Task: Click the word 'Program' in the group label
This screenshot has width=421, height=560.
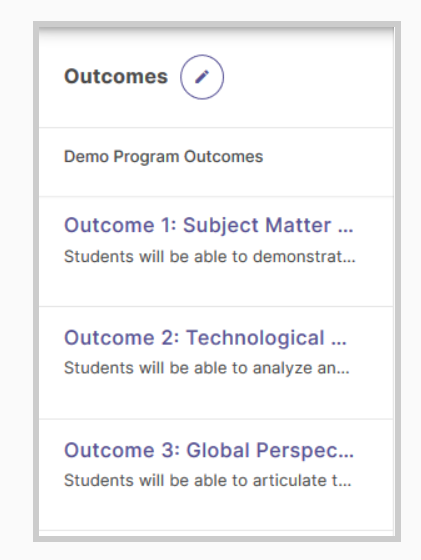Action: [x=146, y=157]
